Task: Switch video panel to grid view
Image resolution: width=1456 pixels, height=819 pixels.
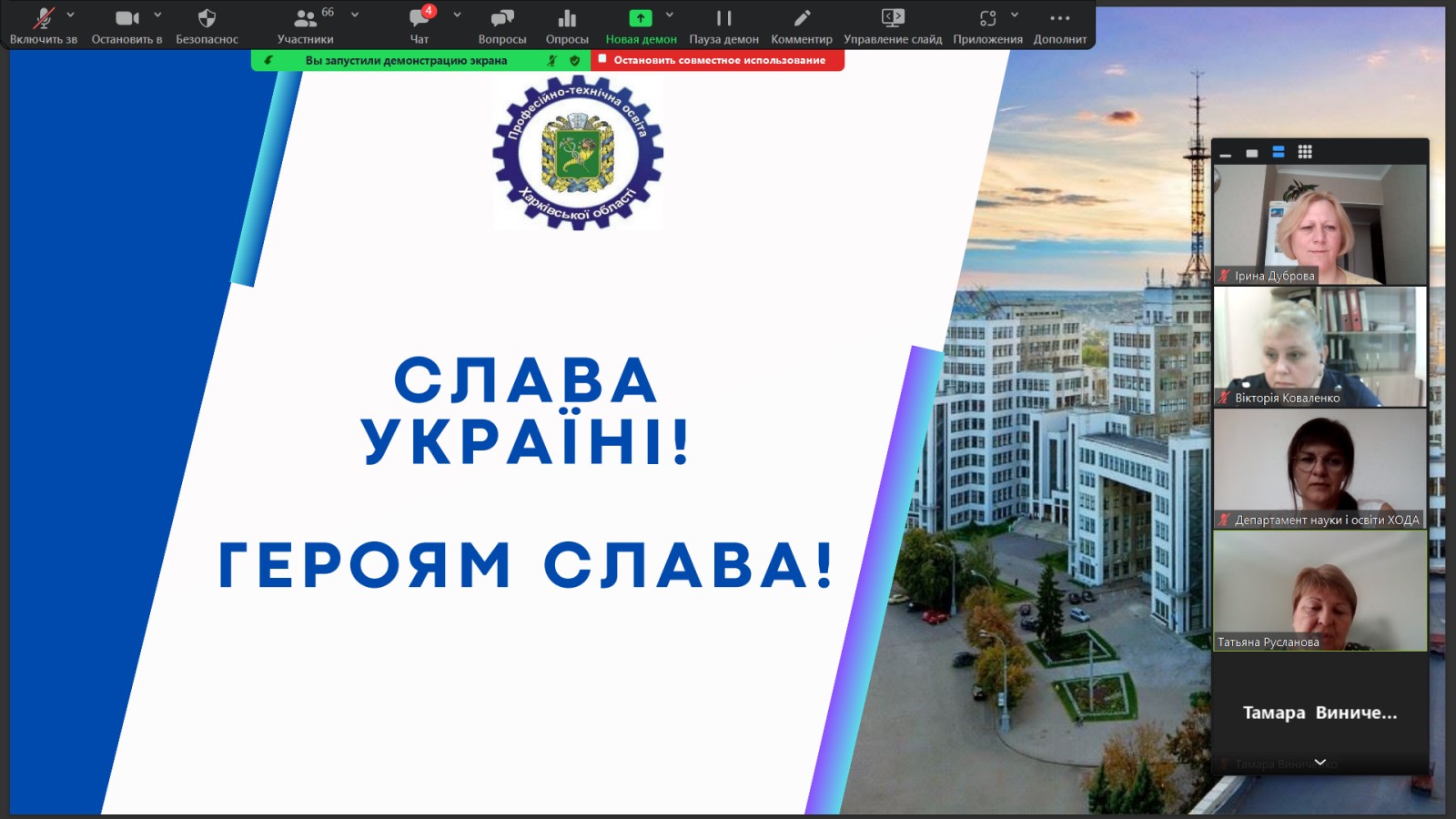Action: [1305, 152]
